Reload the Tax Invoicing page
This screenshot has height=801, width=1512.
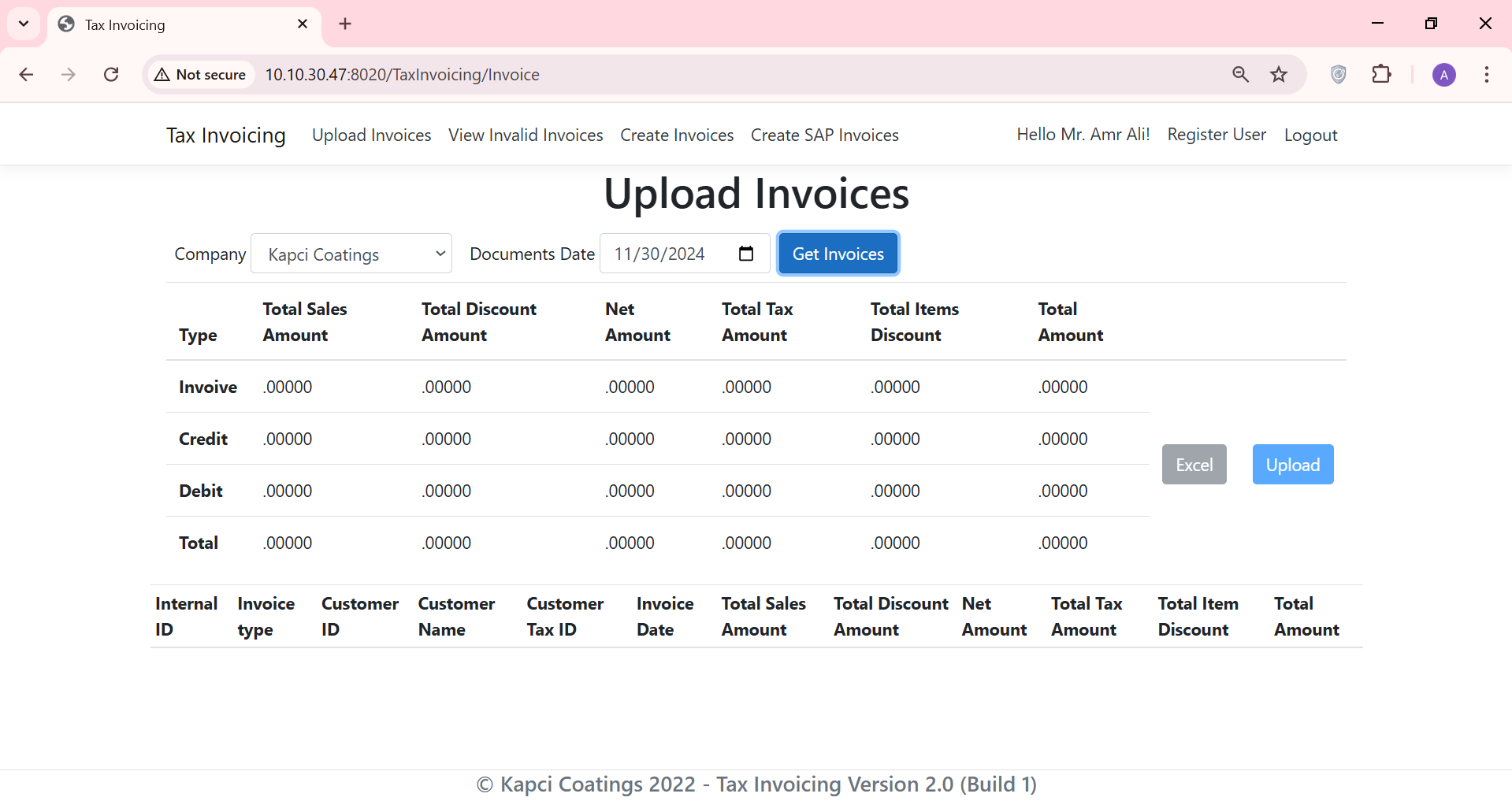point(111,74)
